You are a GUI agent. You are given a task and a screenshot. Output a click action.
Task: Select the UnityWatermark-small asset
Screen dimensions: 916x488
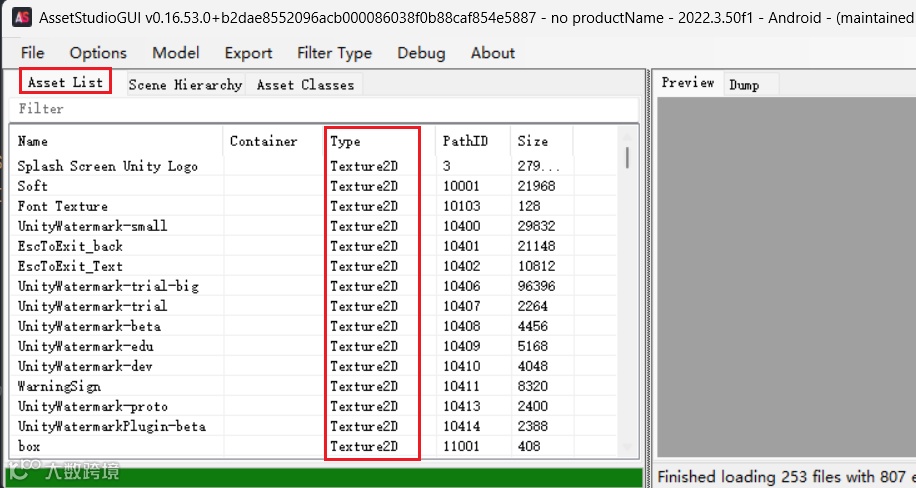(x=92, y=226)
